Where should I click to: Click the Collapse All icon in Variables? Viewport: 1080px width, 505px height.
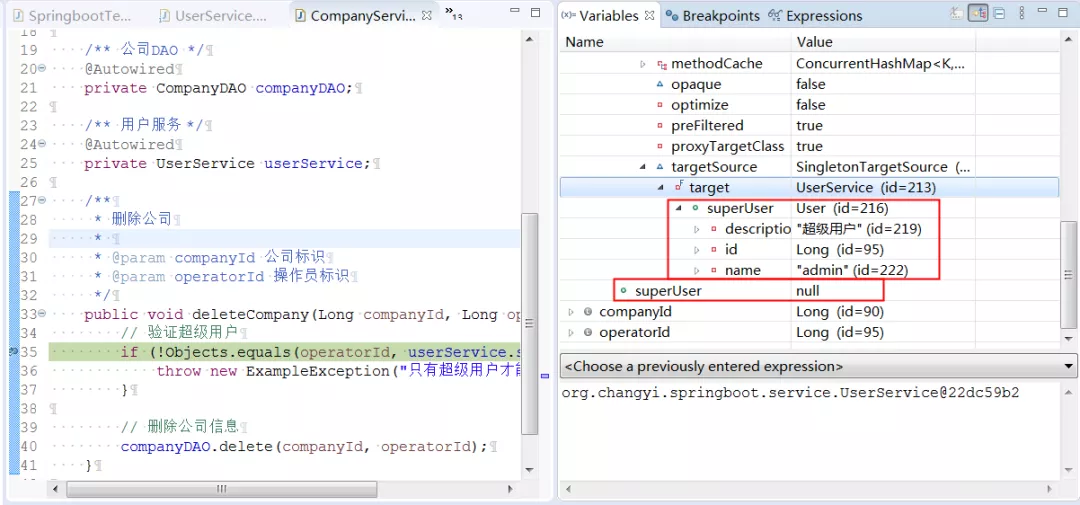(x=999, y=13)
